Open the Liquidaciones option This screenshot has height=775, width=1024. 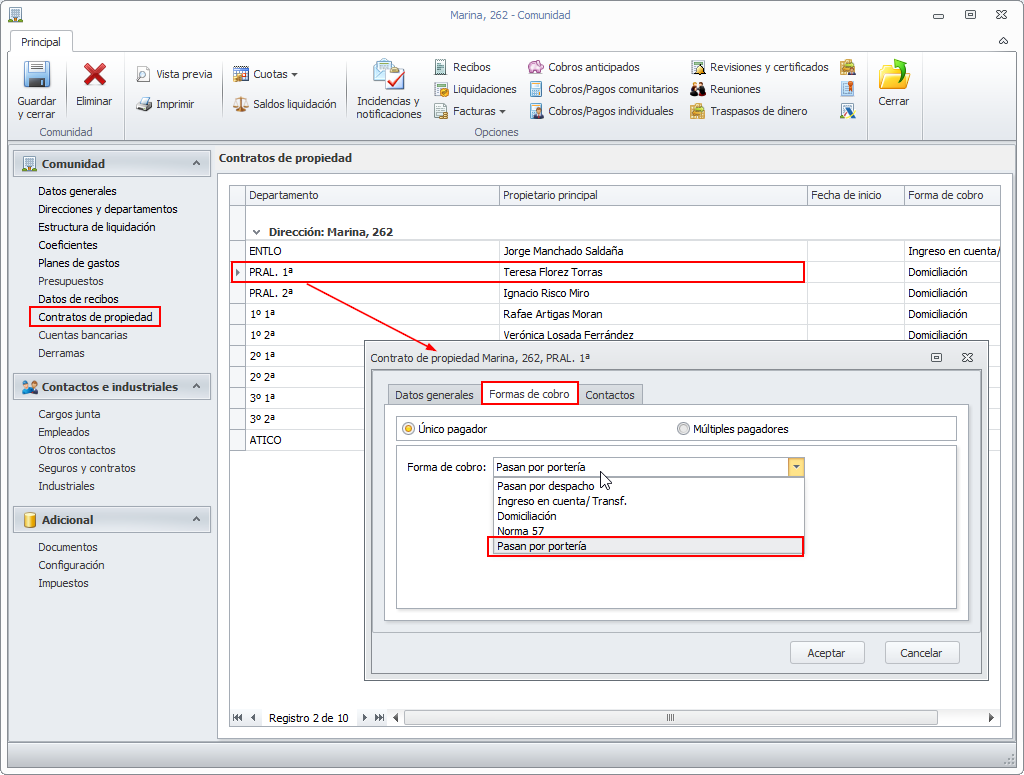pos(475,89)
